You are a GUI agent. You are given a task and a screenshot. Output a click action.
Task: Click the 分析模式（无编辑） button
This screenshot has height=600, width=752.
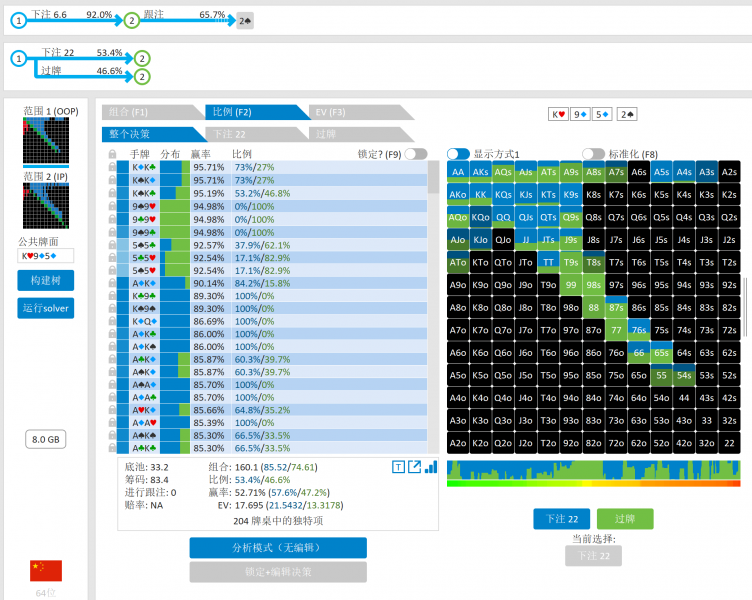coord(278,547)
